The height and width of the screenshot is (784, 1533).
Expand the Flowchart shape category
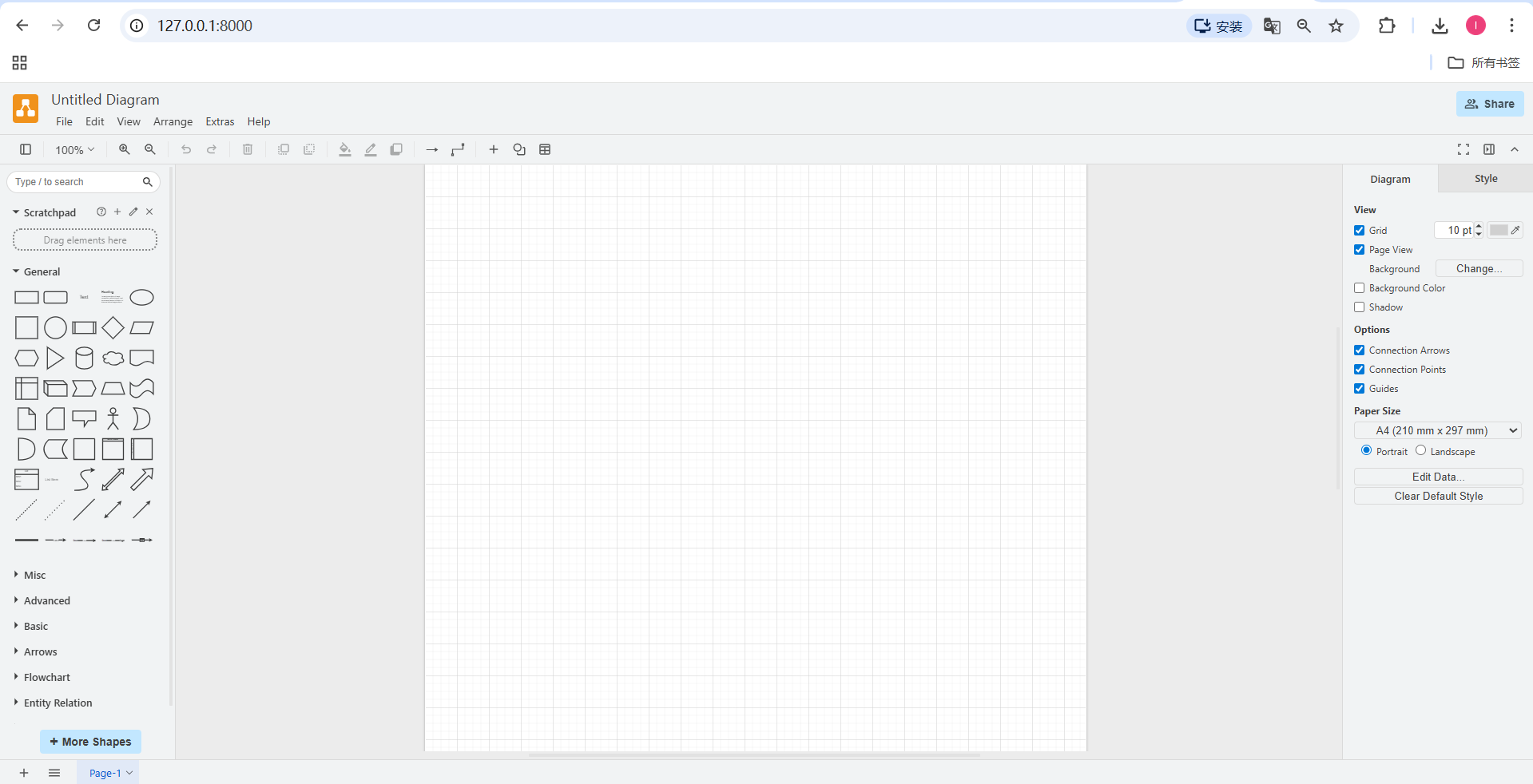click(47, 677)
